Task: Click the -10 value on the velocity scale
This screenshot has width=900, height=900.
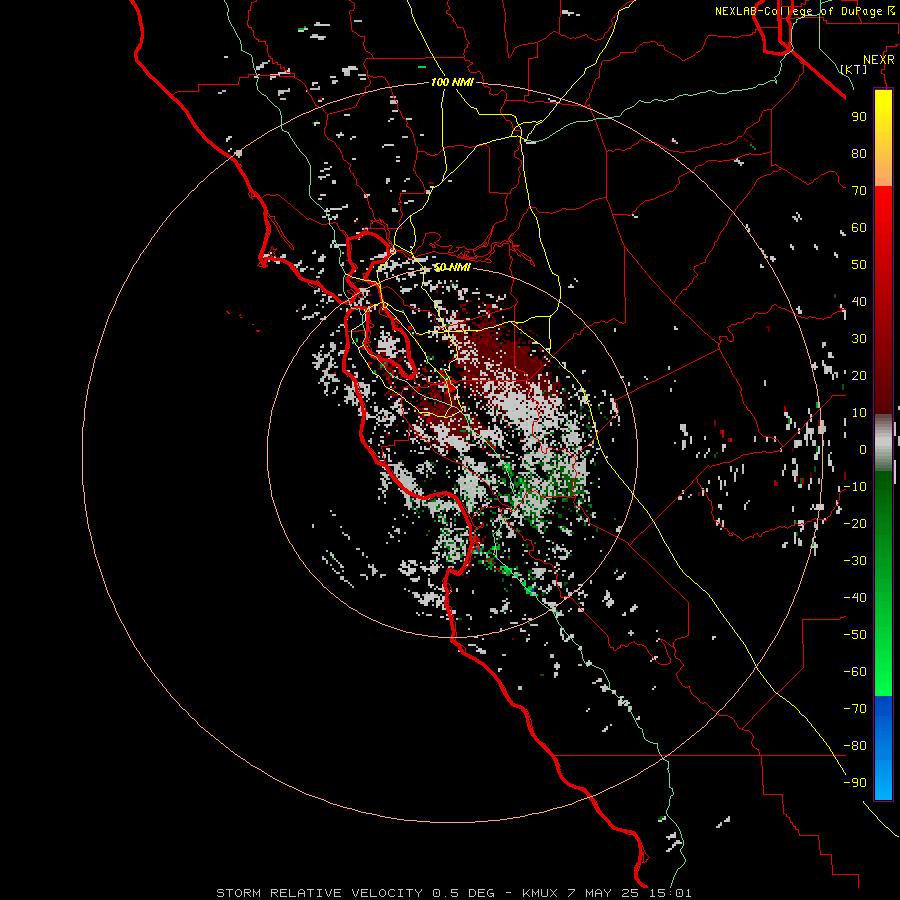Action: click(855, 487)
